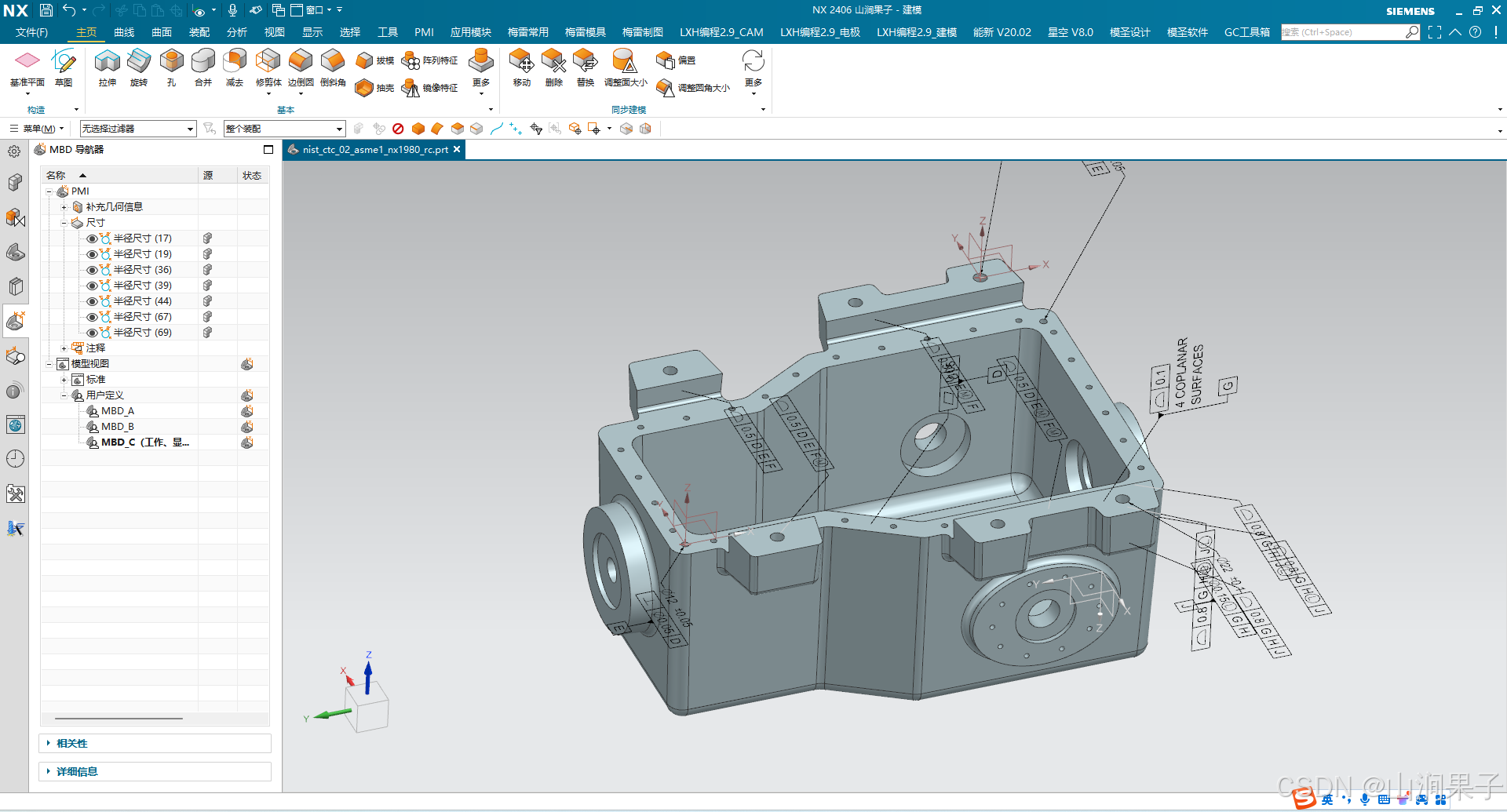
Task: Open the 整个装配 selection scope dropdown
Action: pos(284,129)
